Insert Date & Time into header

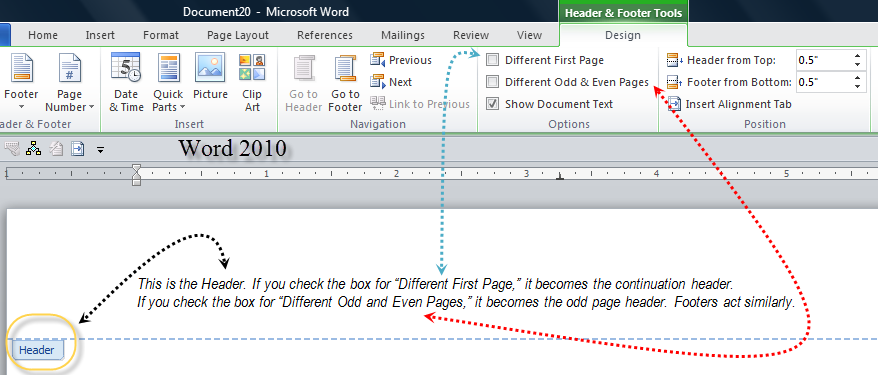pyautogui.click(x=126, y=82)
